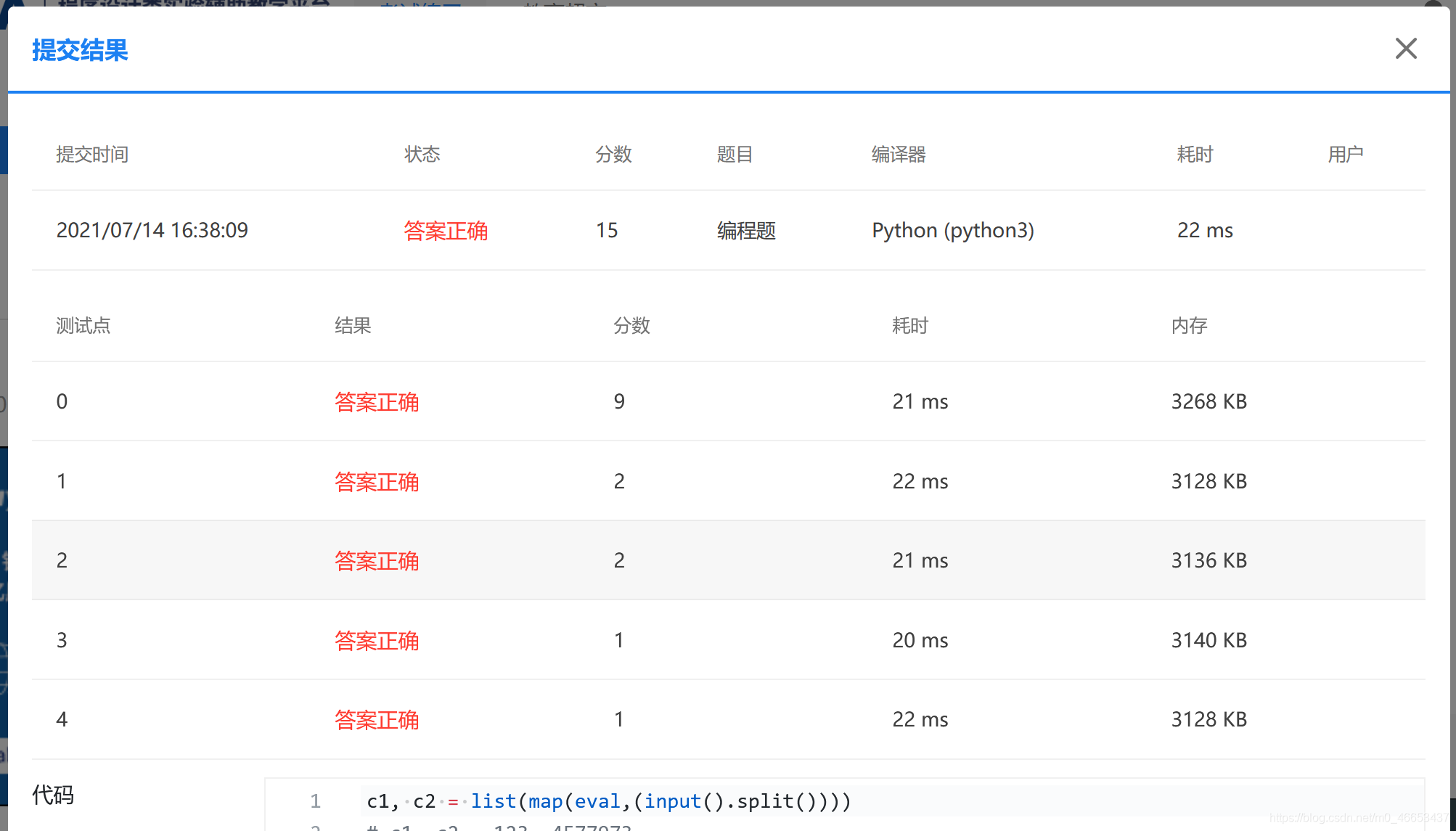Click the 用户 column header
This screenshot has height=831, width=1456.
pos(1346,154)
